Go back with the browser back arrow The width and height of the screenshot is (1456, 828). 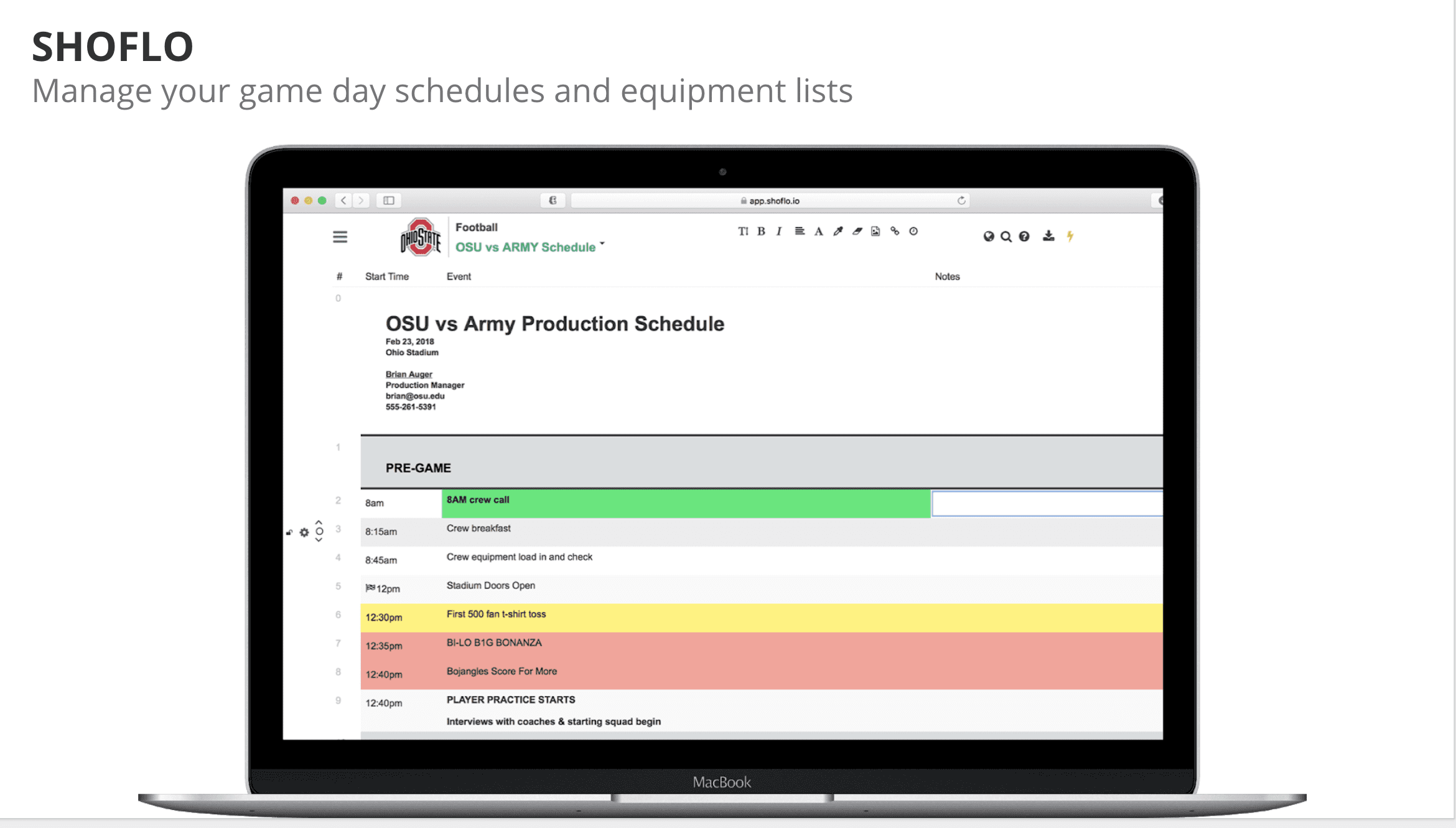tap(343, 200)
